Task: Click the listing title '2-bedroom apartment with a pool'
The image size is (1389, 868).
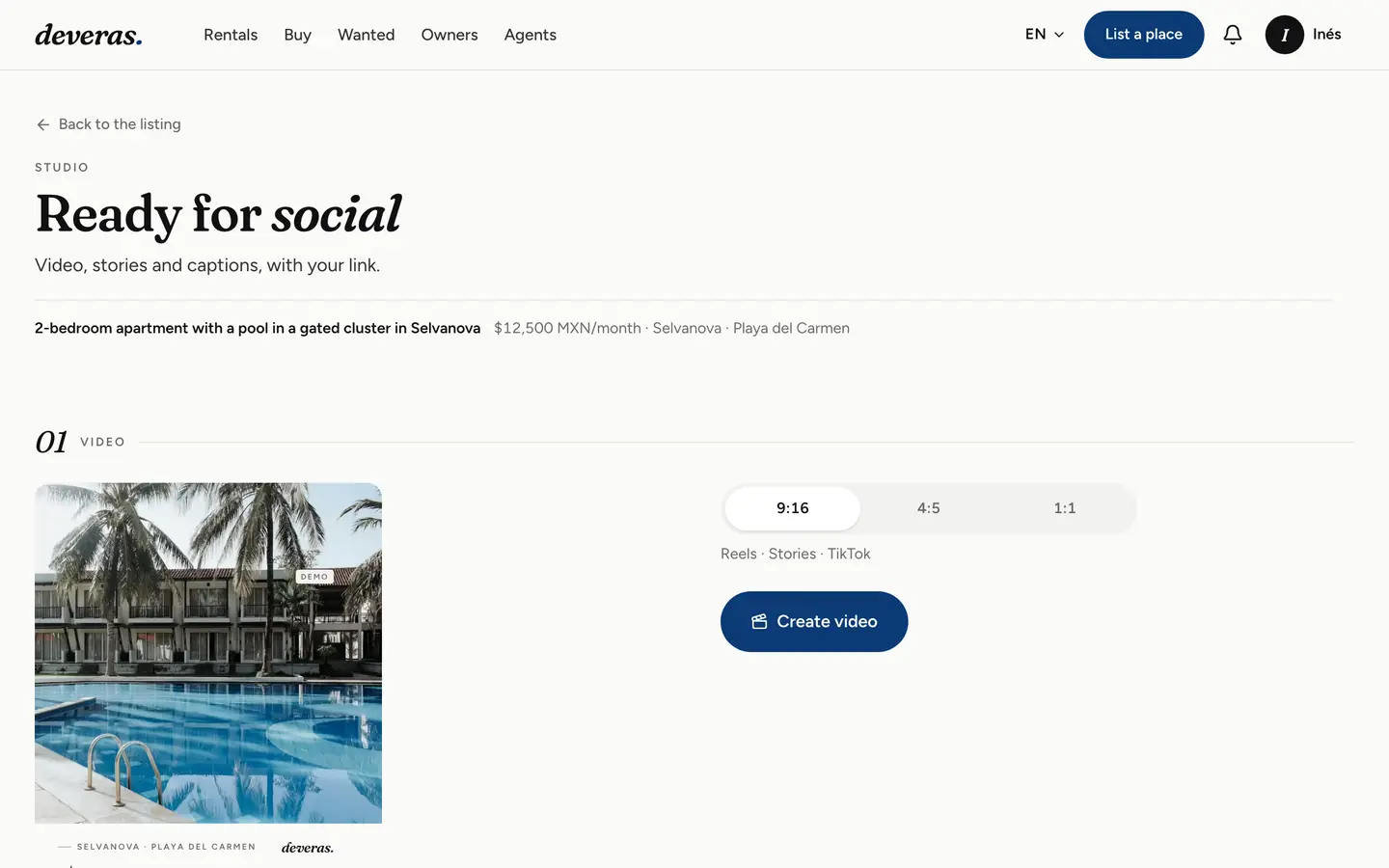Action: 258,328
